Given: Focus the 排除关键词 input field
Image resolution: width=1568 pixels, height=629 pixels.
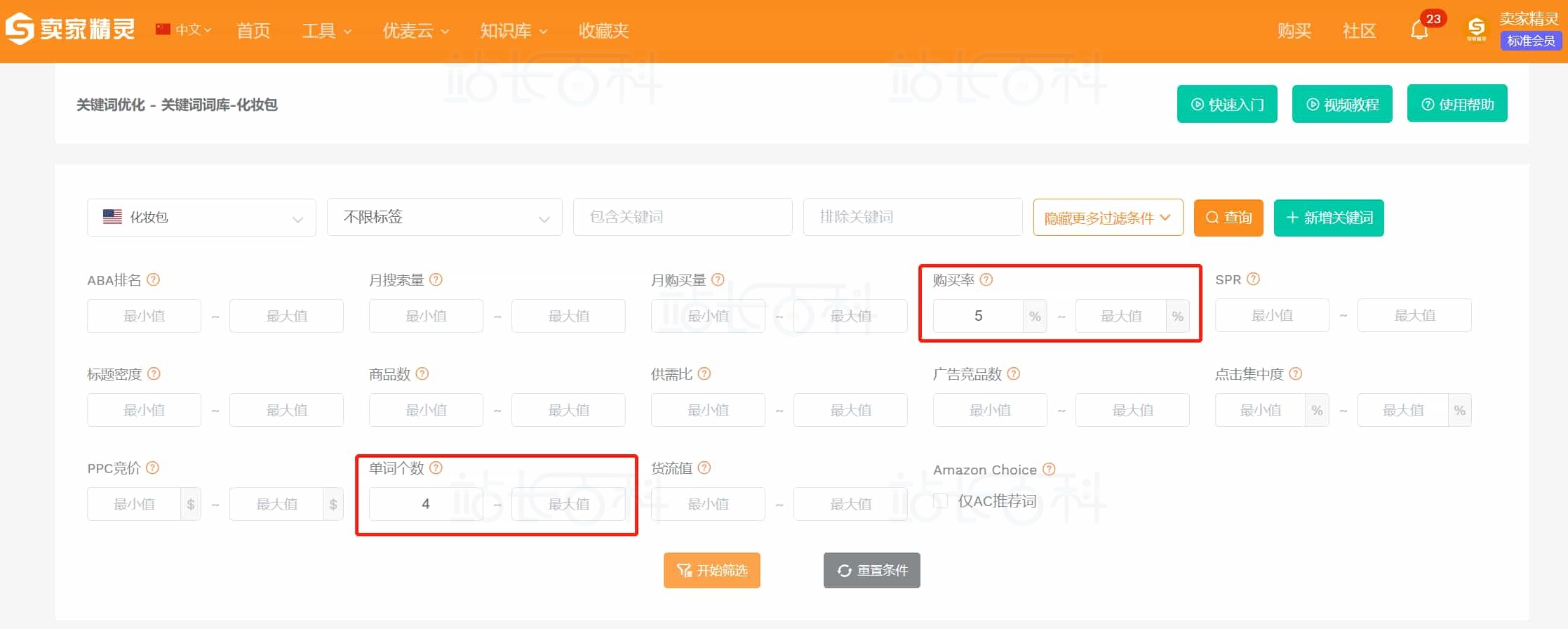Looking at the screenshot, I should tap(913, 217).
